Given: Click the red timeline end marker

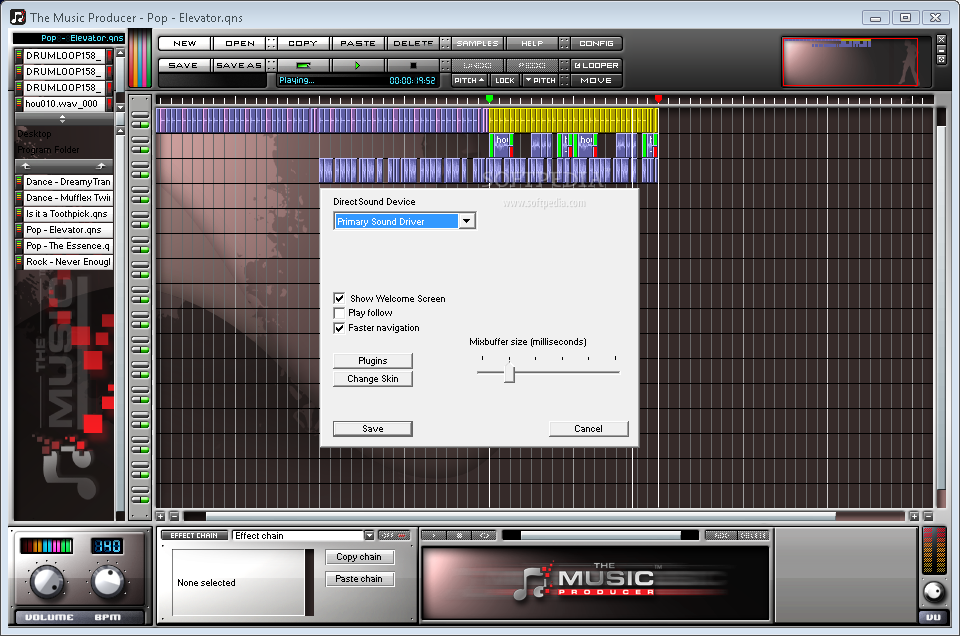Looking at the screenshot, I should coord(658,99).
